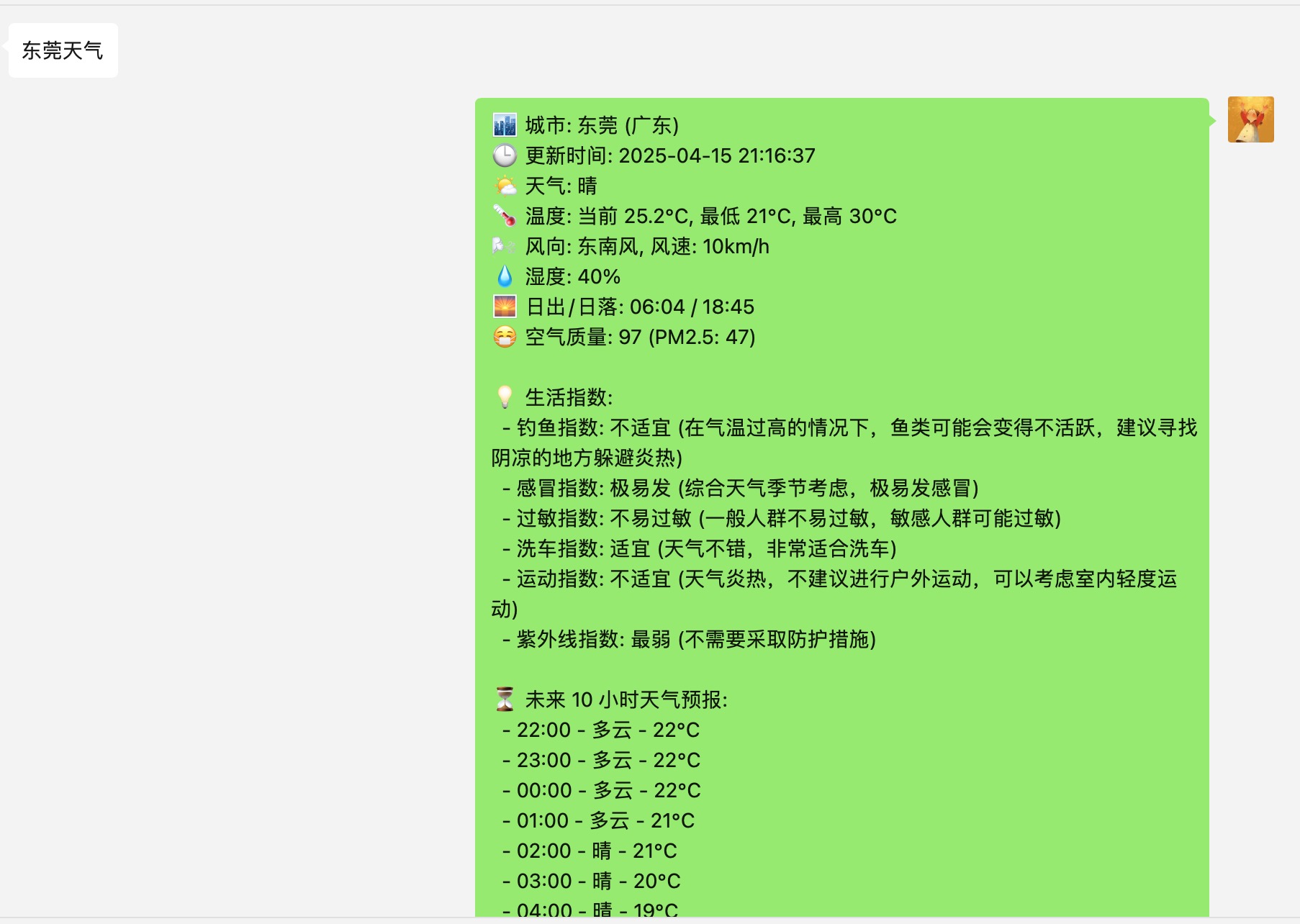Viewport: 1300px width, 924px height.
Task: Click the air quality line 97 (PM2.5: 47)
Action: 687,337
